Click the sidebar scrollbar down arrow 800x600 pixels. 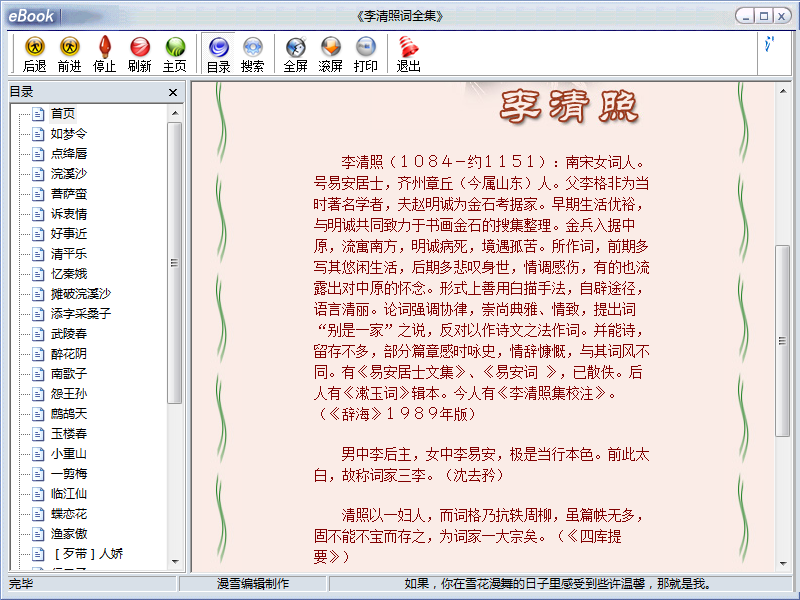[175, 562]
